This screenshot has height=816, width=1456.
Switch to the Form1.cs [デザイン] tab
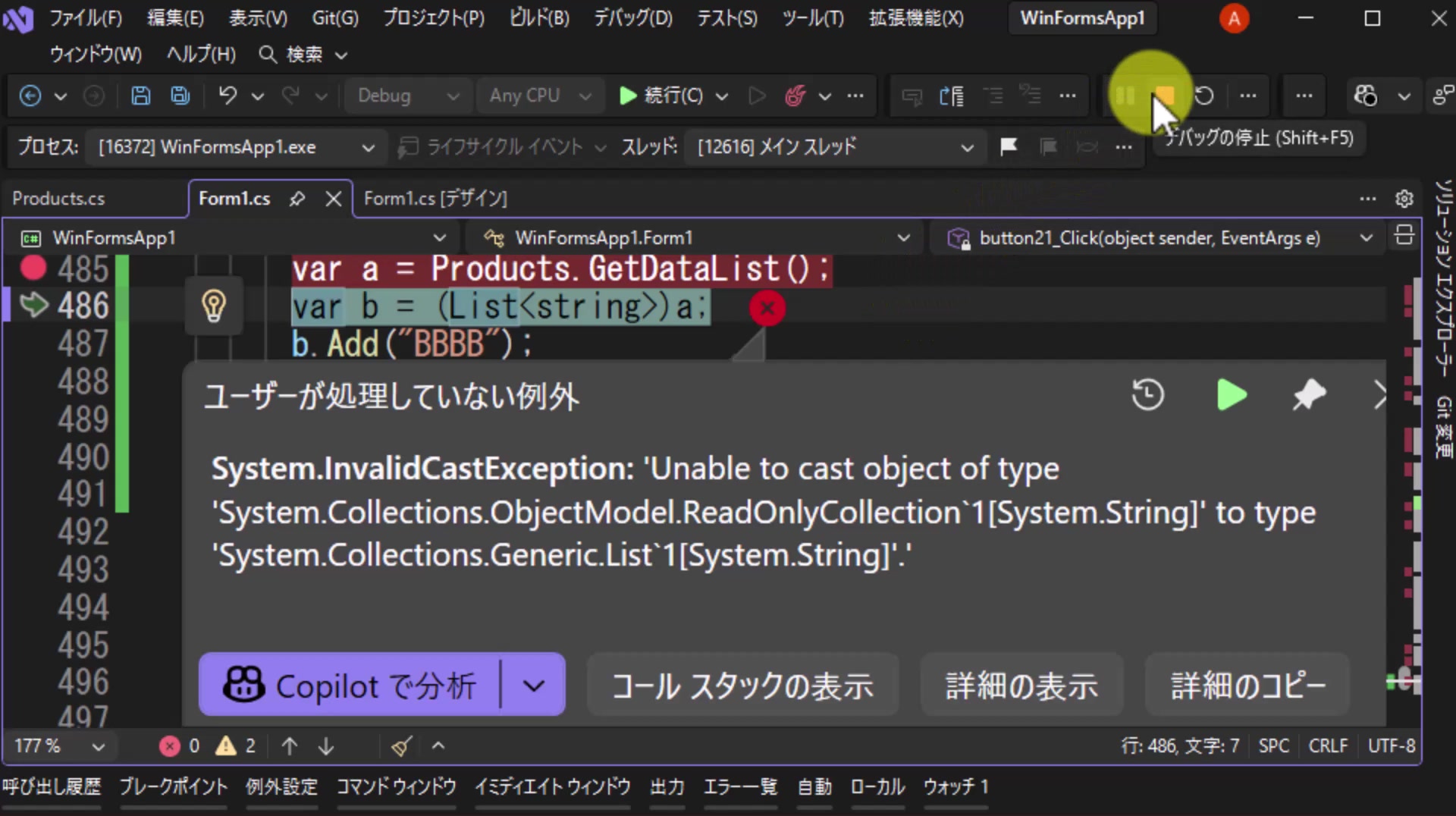[x=435, y=199]
